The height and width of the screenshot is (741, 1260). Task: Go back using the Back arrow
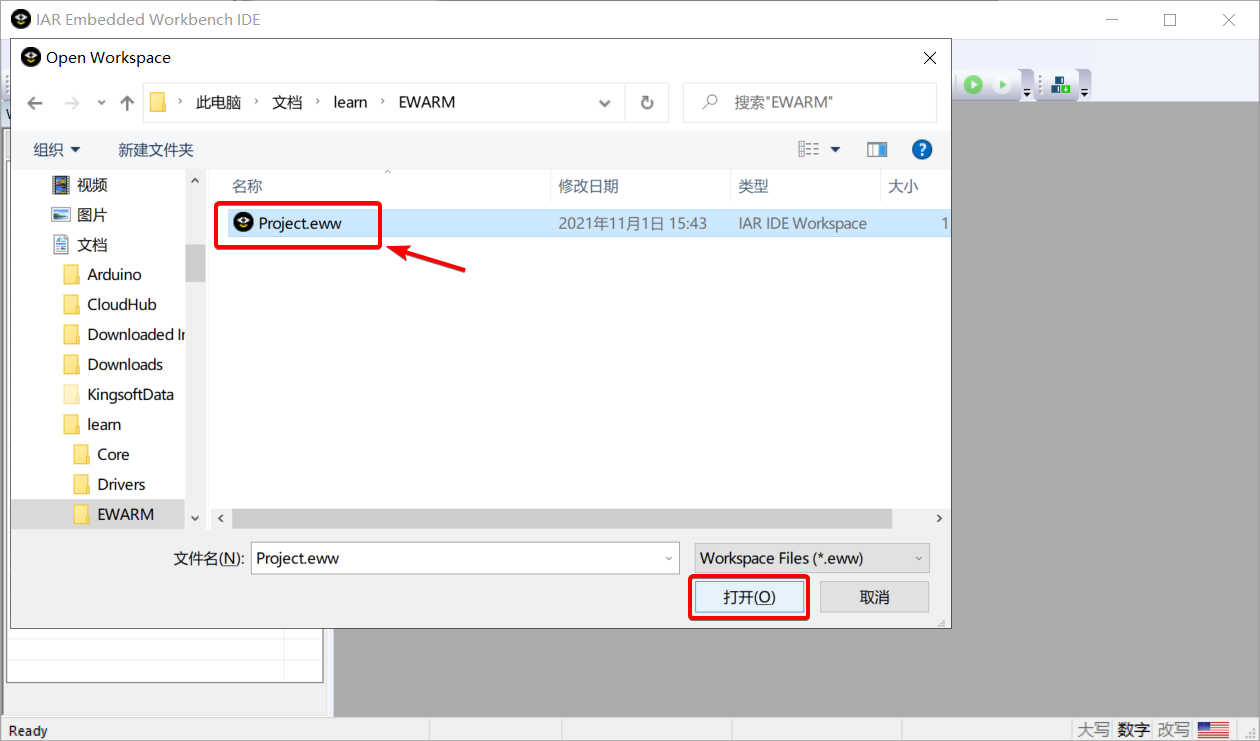pos(35,103)
